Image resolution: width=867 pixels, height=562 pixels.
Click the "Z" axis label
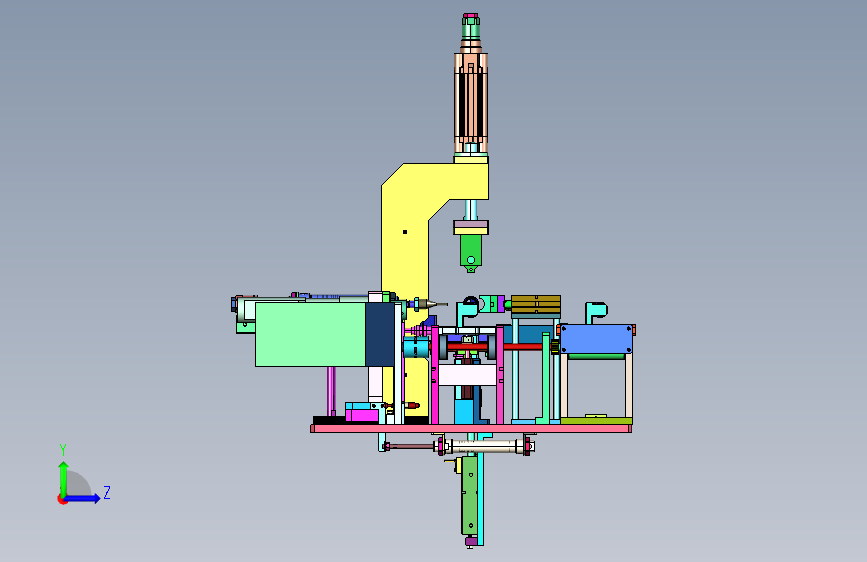[x=107, y=492]
